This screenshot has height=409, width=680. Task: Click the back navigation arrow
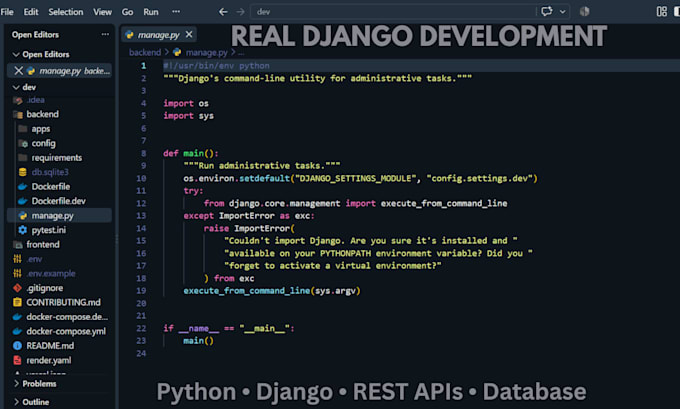tap(223, 12)
